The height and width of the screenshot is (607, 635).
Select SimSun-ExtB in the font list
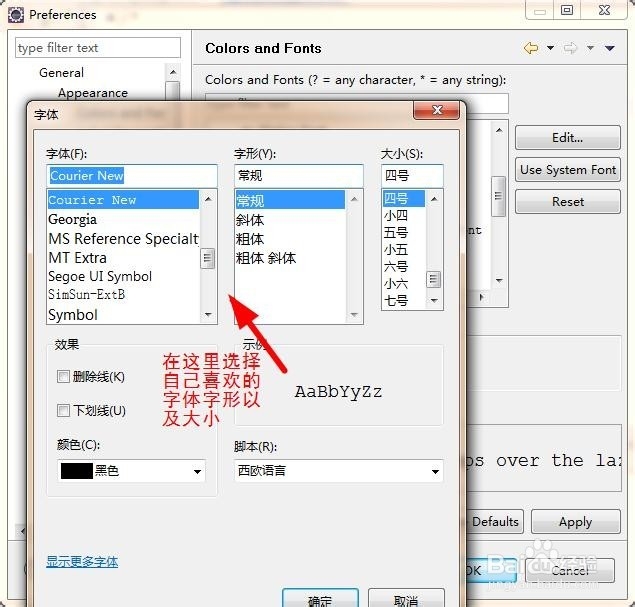(x=123, y=294)
